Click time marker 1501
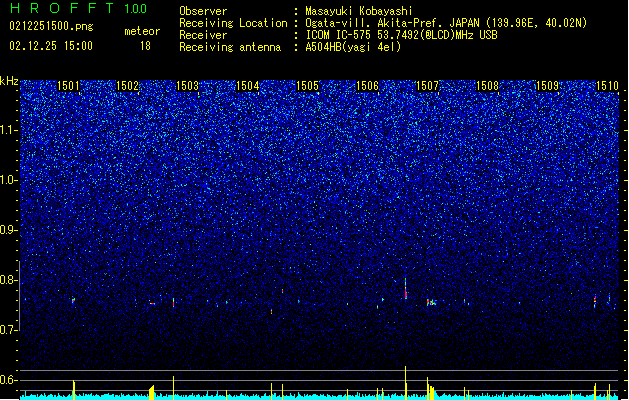 pos(68,85)
